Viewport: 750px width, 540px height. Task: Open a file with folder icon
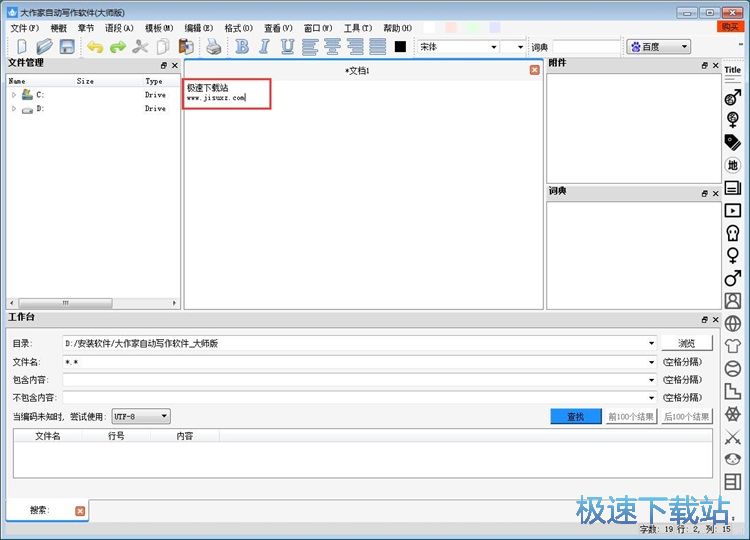point(44,47)
